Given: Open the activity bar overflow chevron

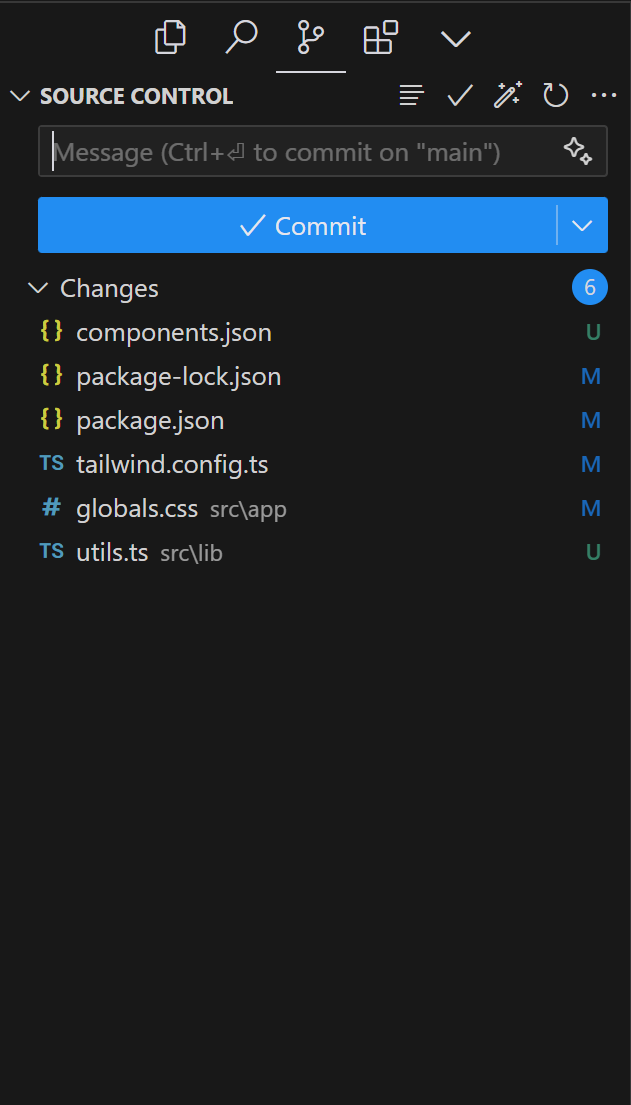Looking at the screenshot, I should 455,37.
